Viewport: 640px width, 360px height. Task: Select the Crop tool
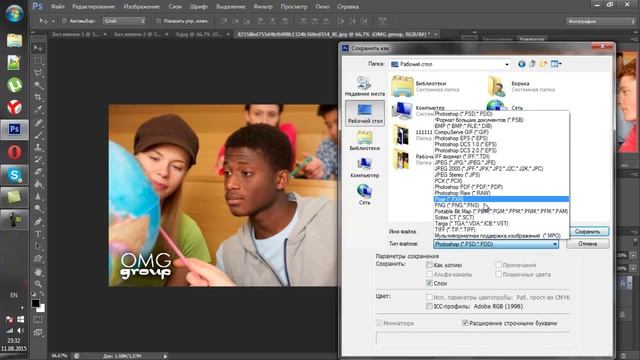38,98
